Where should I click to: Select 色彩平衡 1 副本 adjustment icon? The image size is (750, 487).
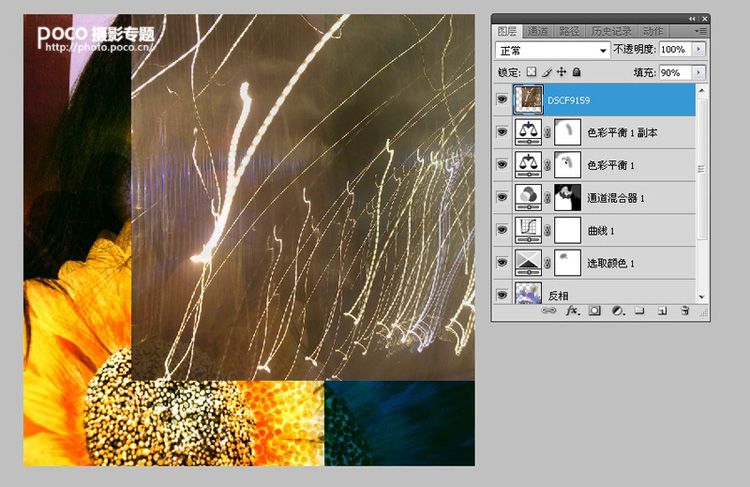click(x=529, y=132)
